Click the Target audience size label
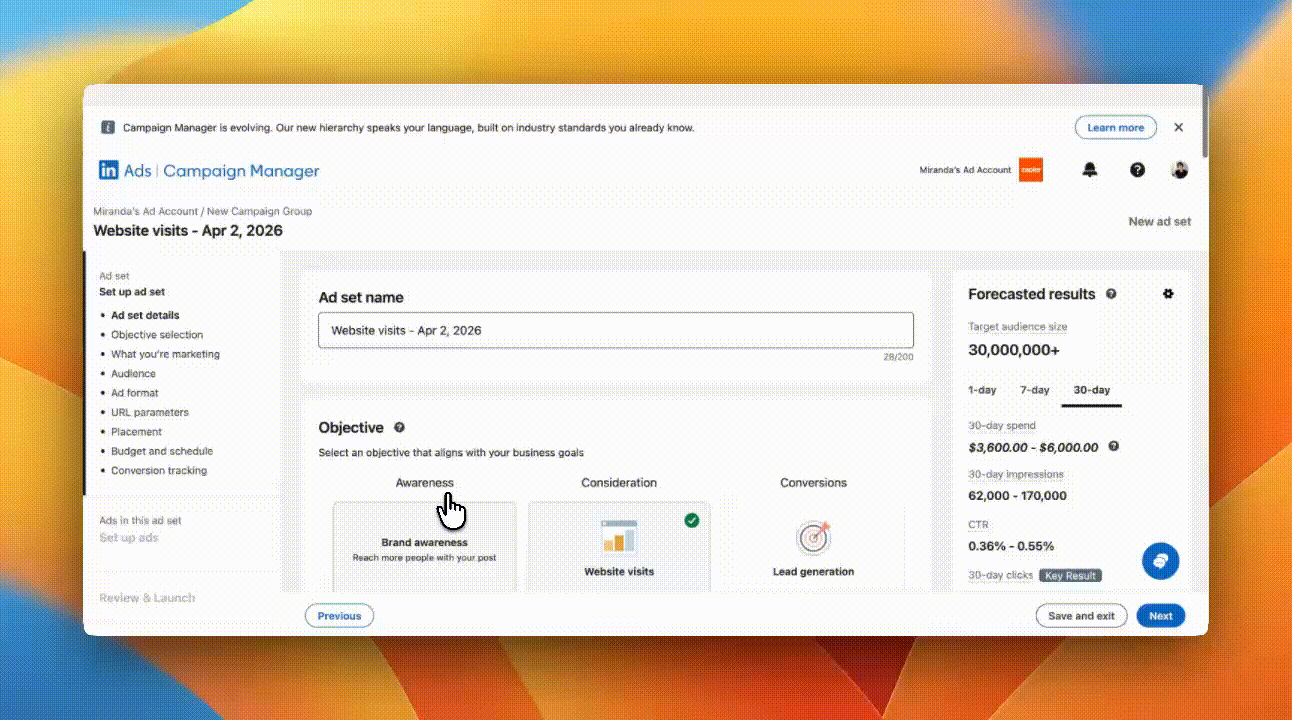This screenshot has height=720, width=1292. point(1017,327)
